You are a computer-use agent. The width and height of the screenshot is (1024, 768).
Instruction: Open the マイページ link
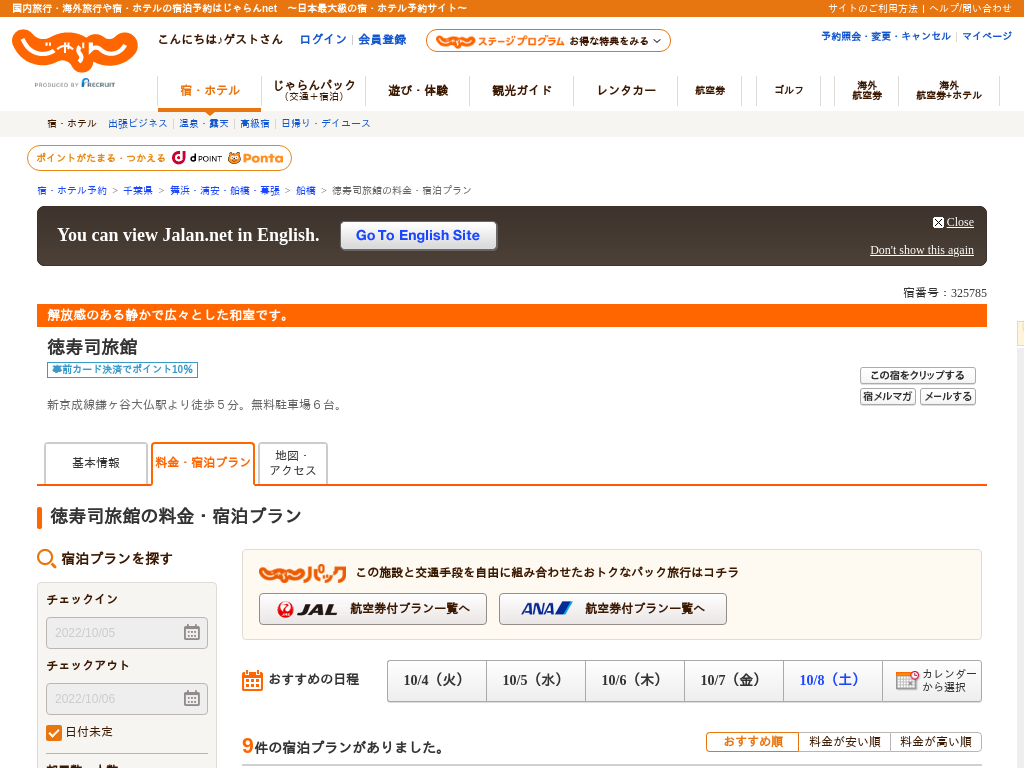pyautogui.click(x=987, y=37)
